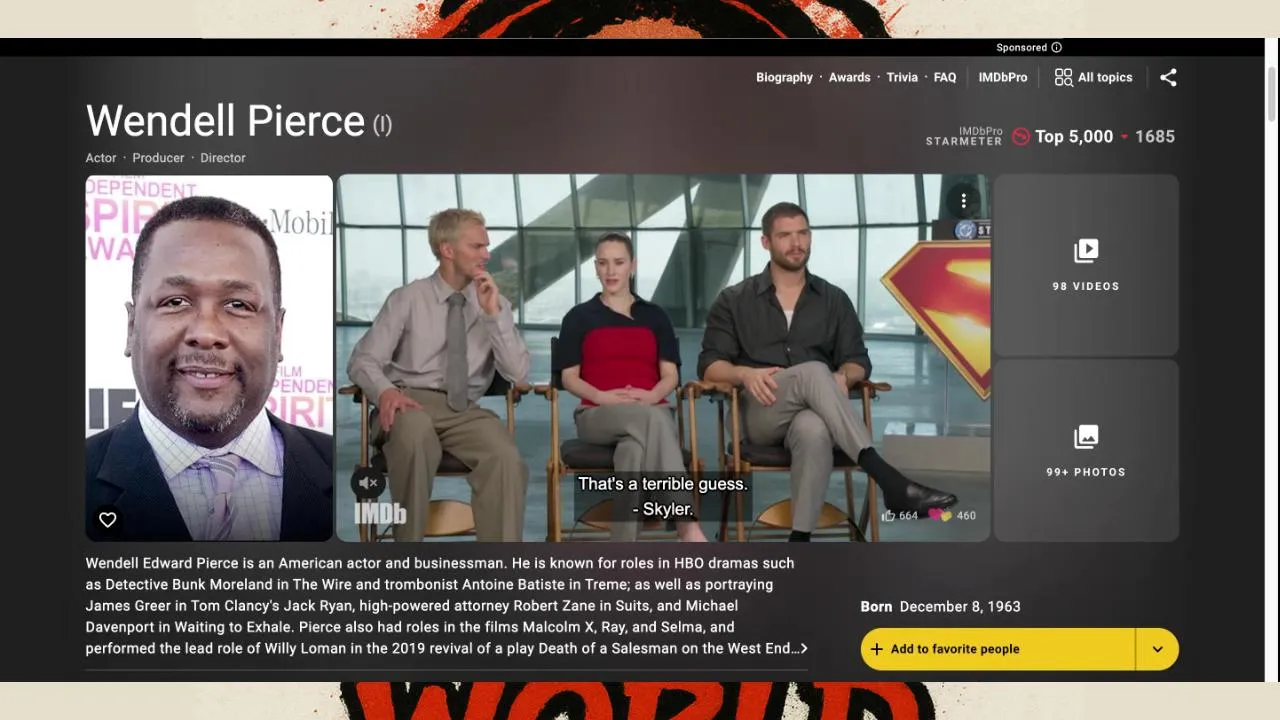Expand the favorite people dropdown arrow
Viewport: 1280px width, 720px height.
(x=1157, y=649)
